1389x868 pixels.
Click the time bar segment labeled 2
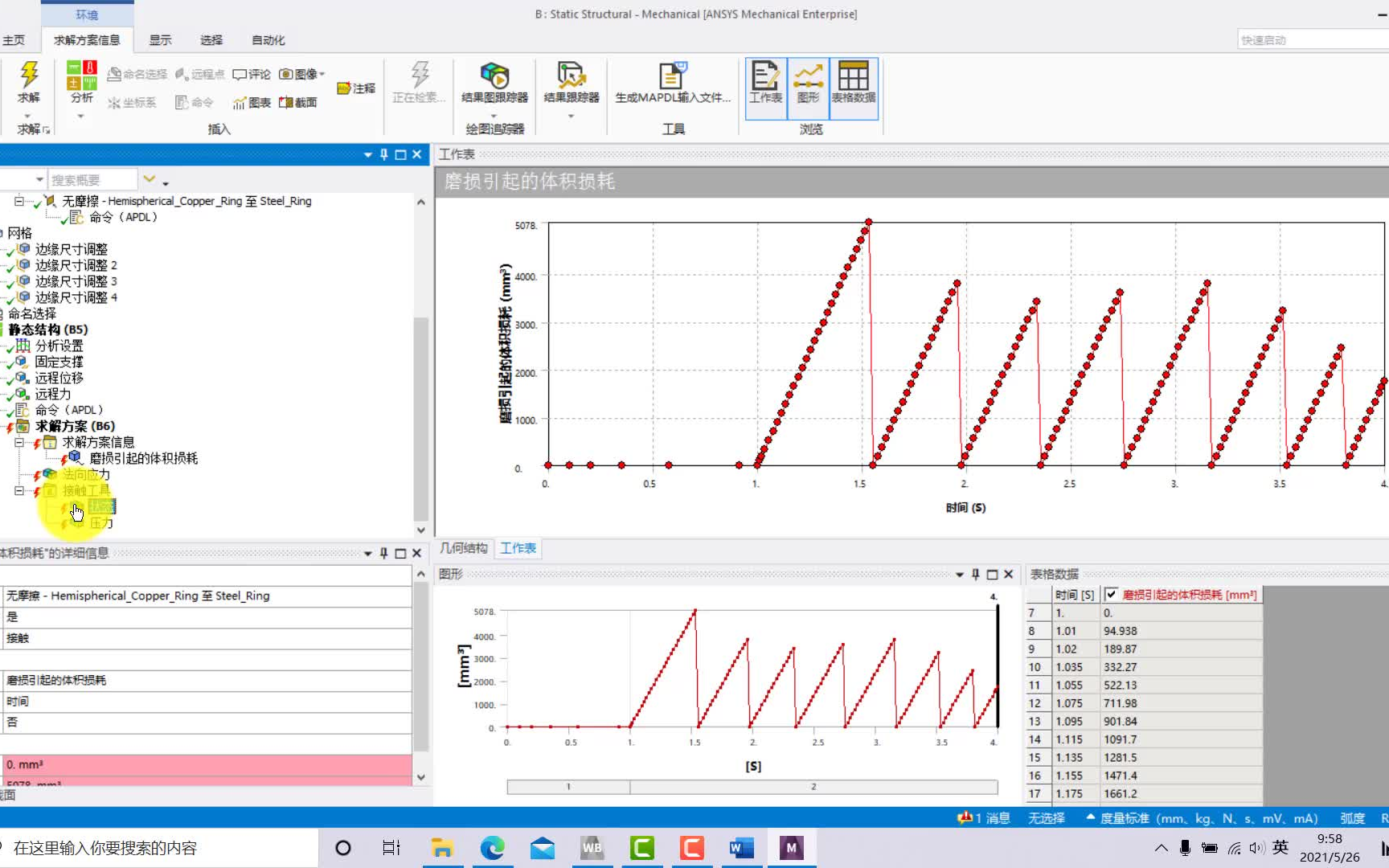pyautogui.click(x=813, y=787)
